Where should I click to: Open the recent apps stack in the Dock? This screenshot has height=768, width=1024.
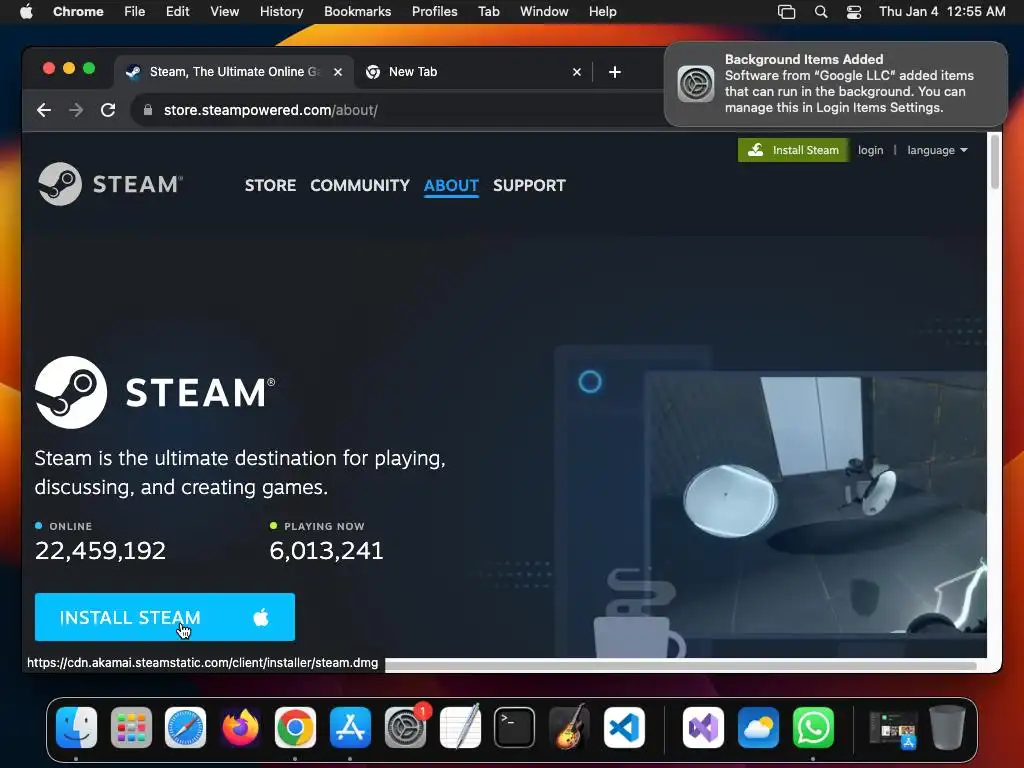click(892, 728)
